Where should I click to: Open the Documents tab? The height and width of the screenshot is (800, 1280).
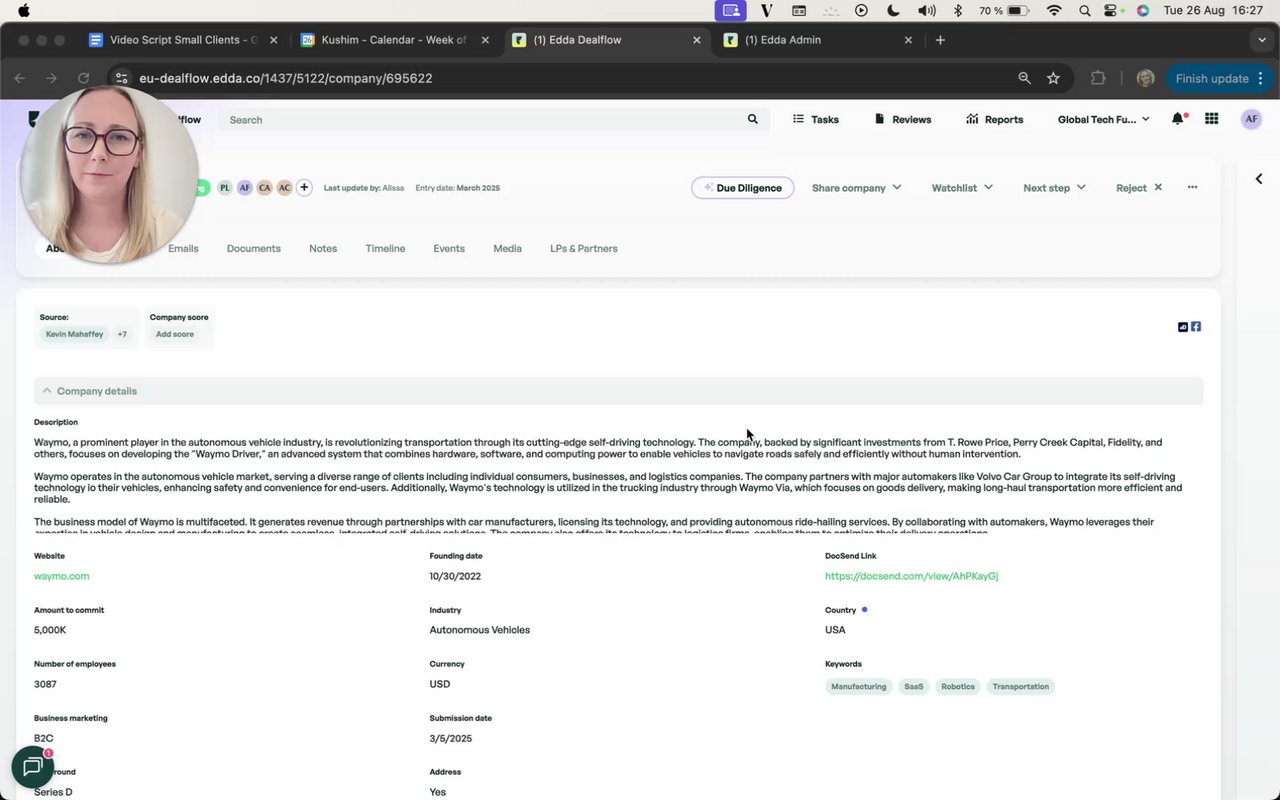(254, 248)
